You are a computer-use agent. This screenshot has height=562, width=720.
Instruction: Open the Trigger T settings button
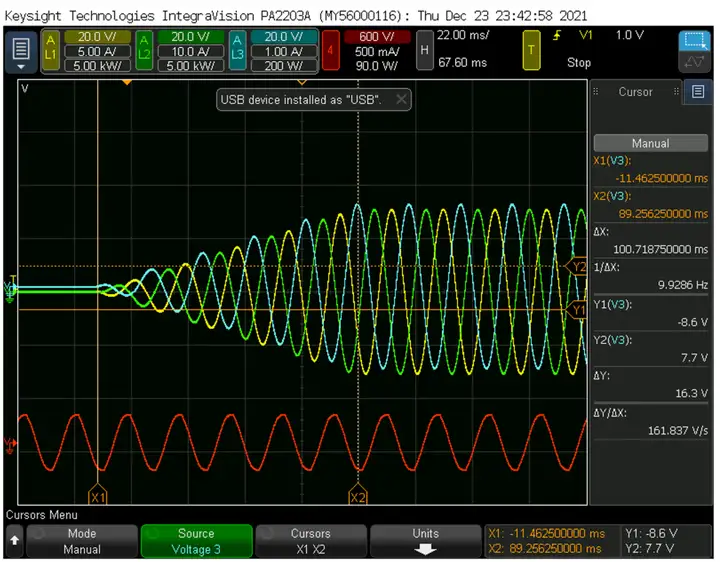[x=531, y=51]
